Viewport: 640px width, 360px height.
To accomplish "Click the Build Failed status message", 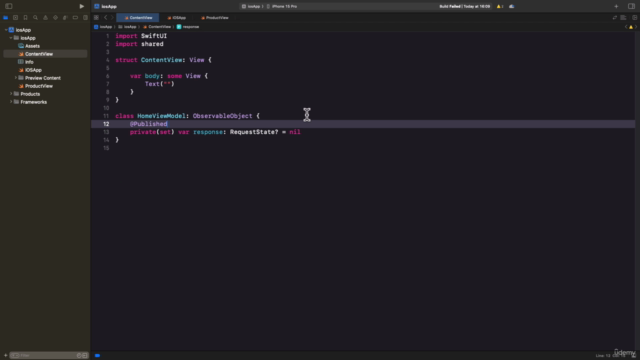I will (x=464, y=6).
